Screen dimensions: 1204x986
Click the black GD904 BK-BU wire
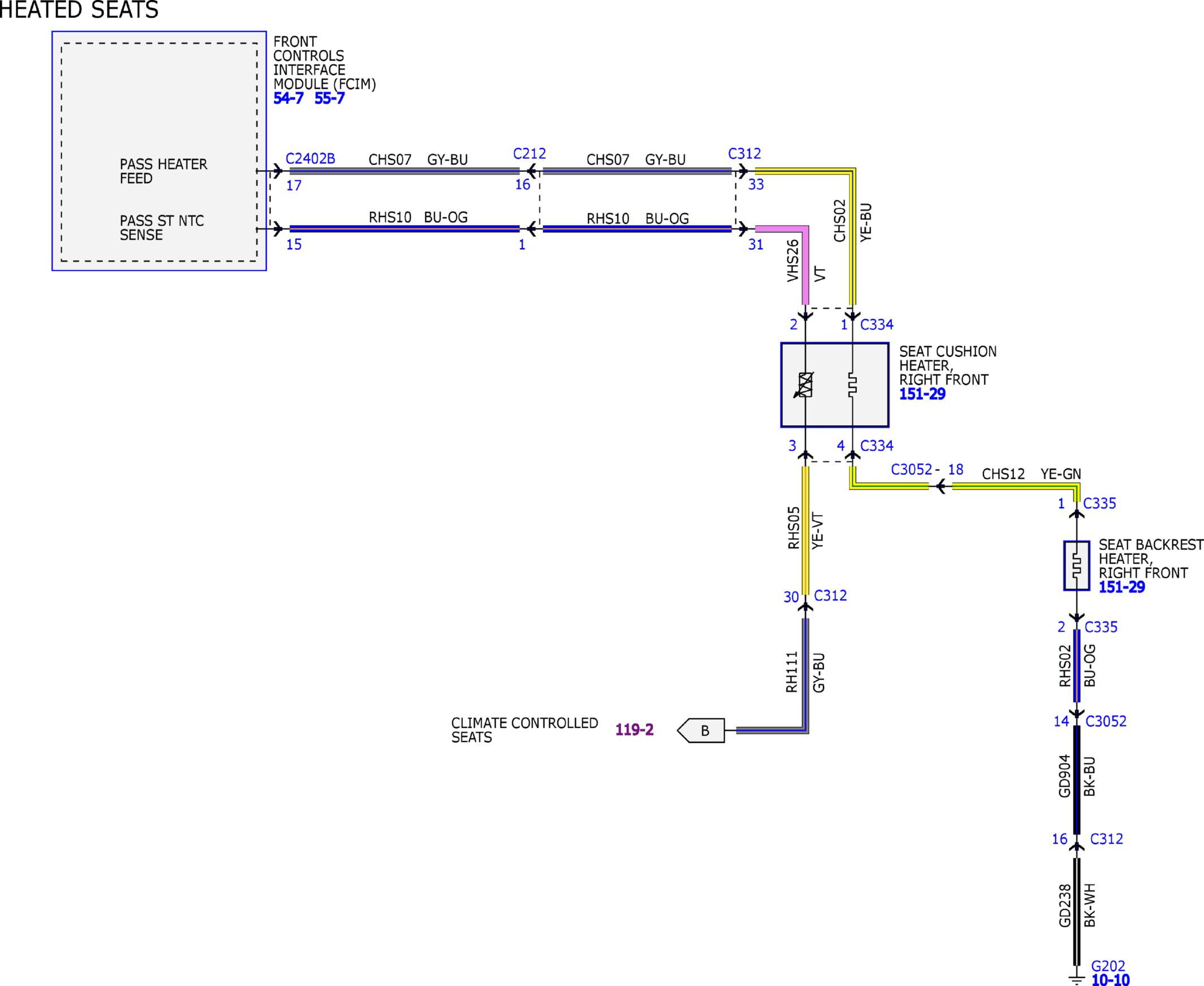pyautogui.click(x=1076, y=780)
